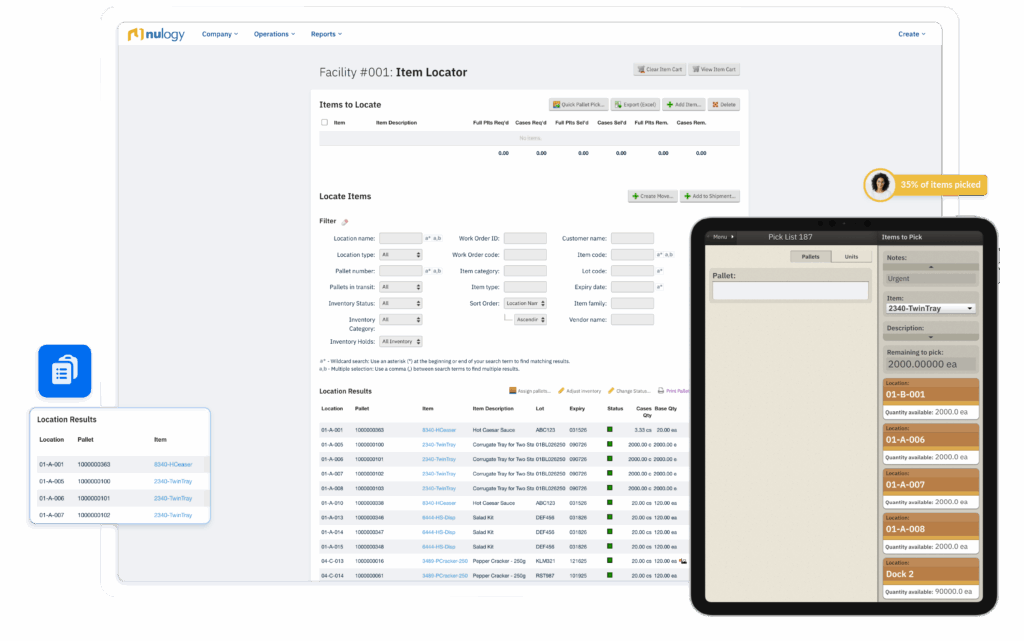Click the Assign pallets icon

pos(513,391)
